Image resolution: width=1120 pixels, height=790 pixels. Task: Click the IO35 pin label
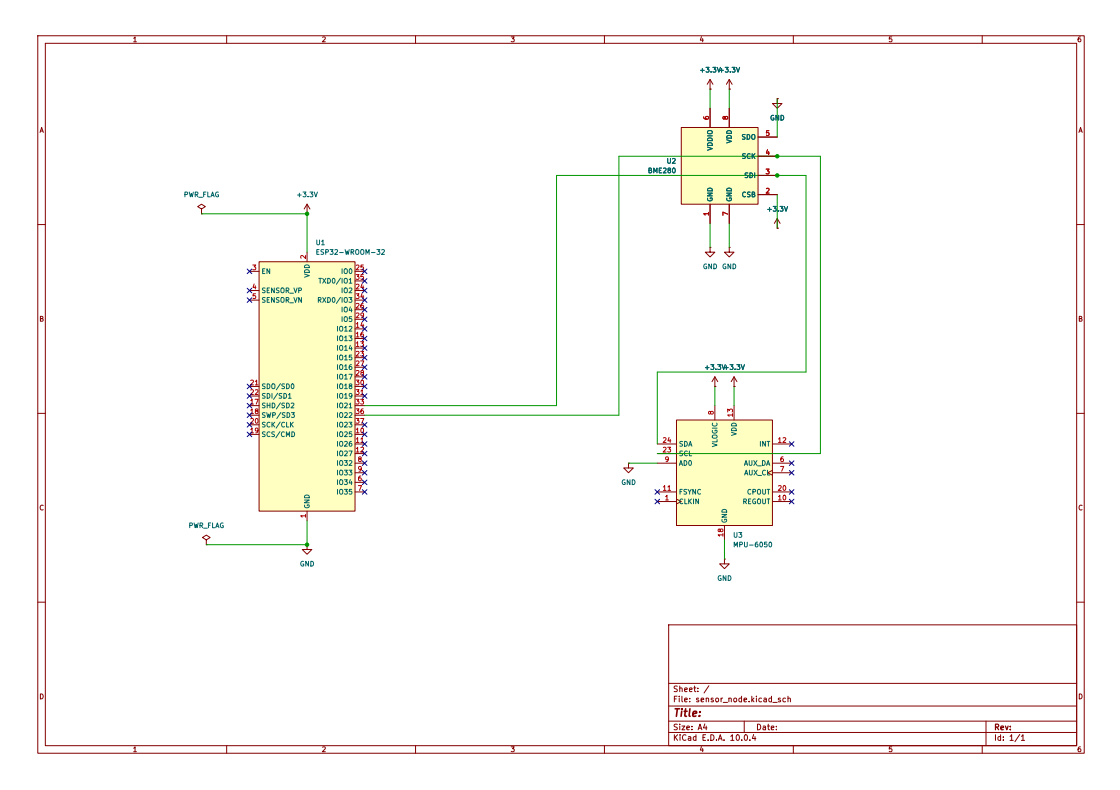click(x=344, y=492)
